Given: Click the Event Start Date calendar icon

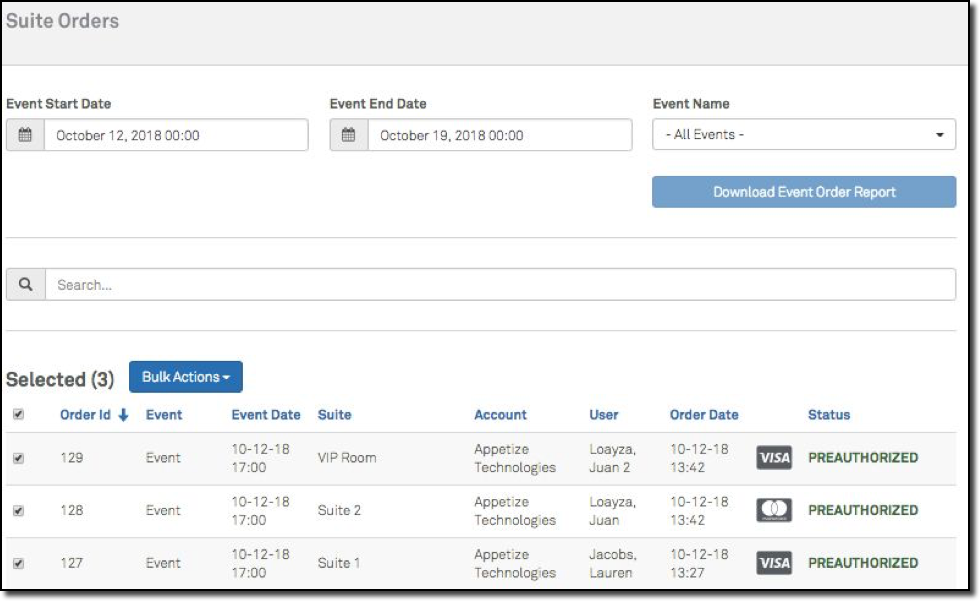Looking at the screenshot, I should click(x=25, y=135).
